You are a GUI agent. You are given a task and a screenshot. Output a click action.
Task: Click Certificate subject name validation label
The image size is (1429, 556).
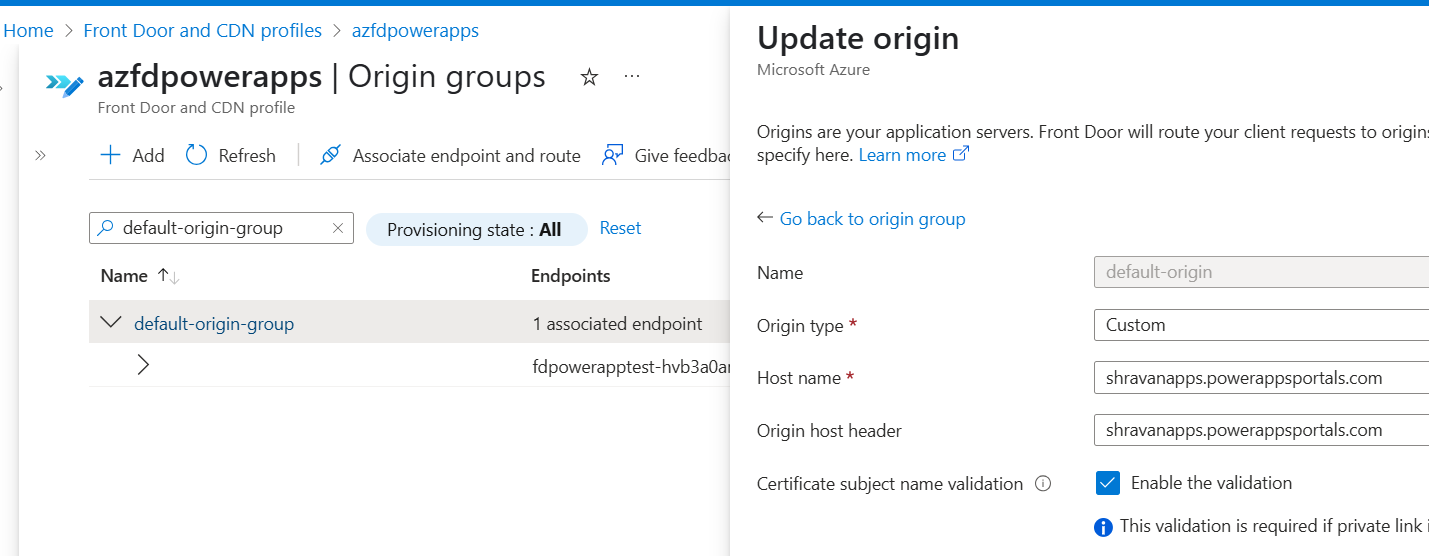click(890, 484)
